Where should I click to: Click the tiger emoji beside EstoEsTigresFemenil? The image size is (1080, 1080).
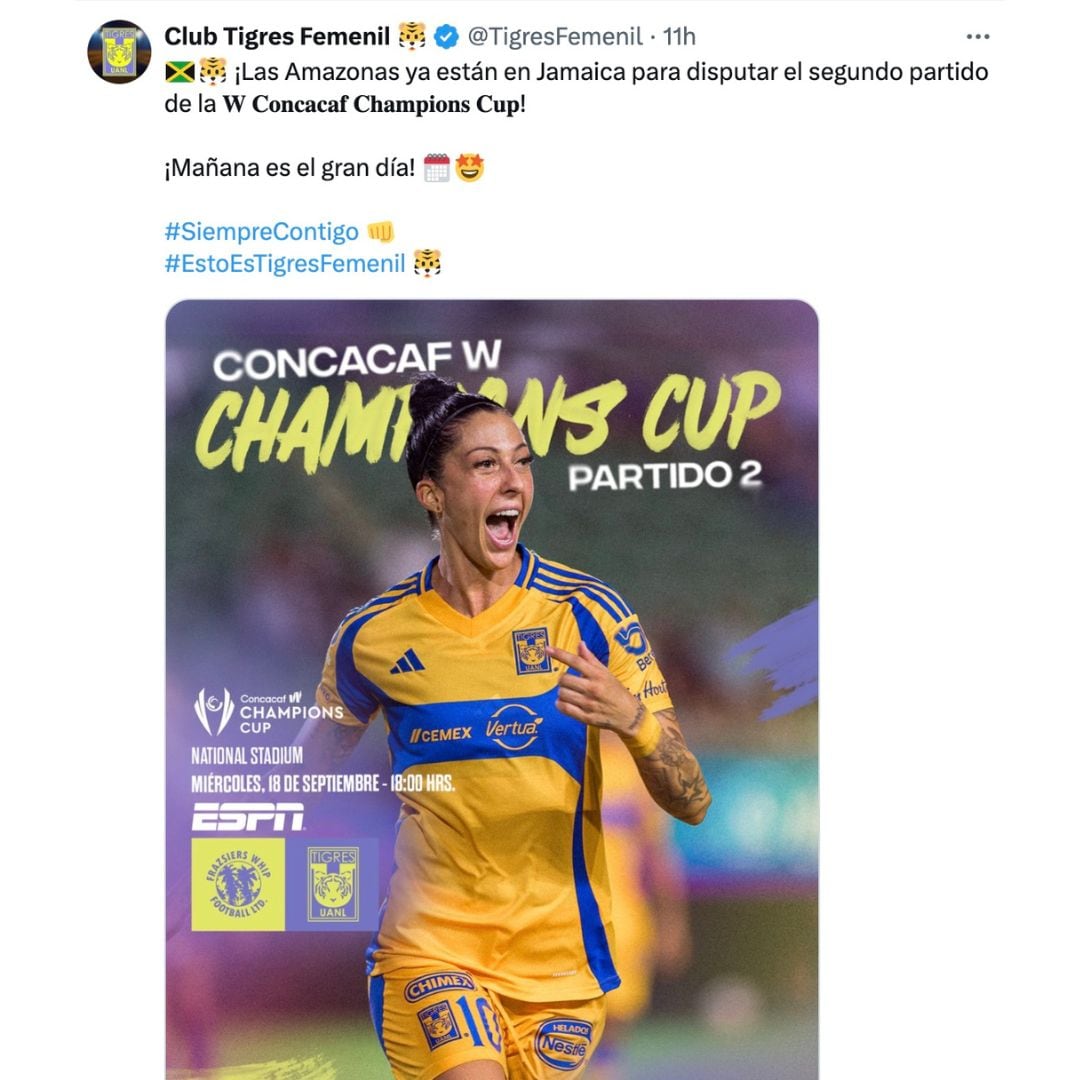tap(427, 263)
